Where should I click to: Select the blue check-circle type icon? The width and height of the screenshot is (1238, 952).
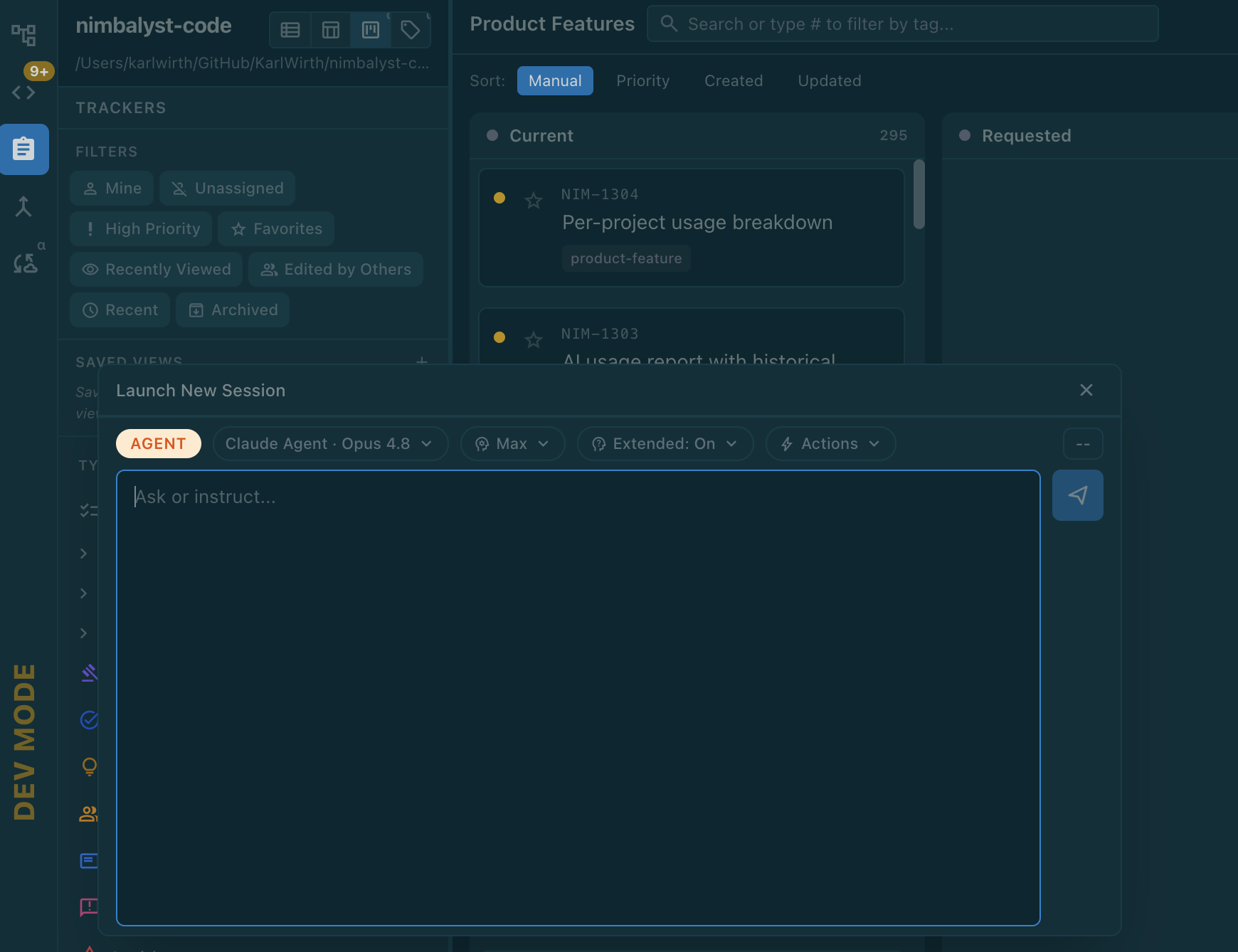pos(89,720)
